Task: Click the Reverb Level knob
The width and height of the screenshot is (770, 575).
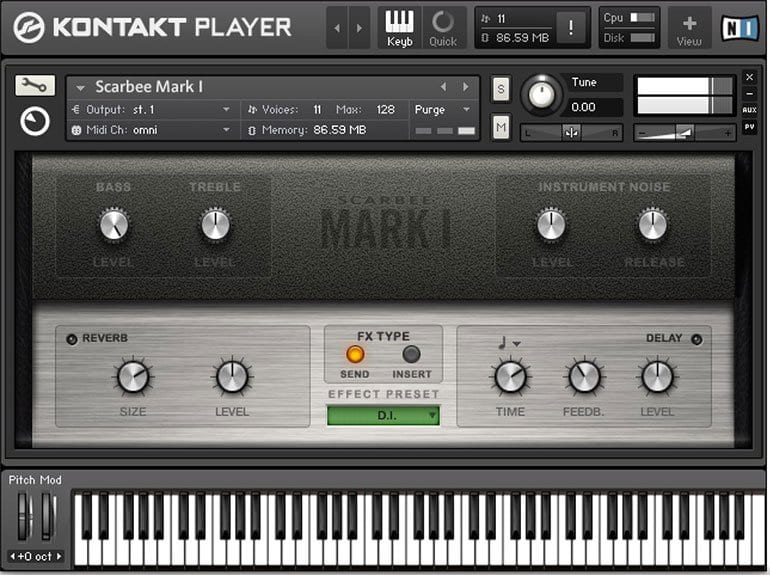Action: [232, 377]
